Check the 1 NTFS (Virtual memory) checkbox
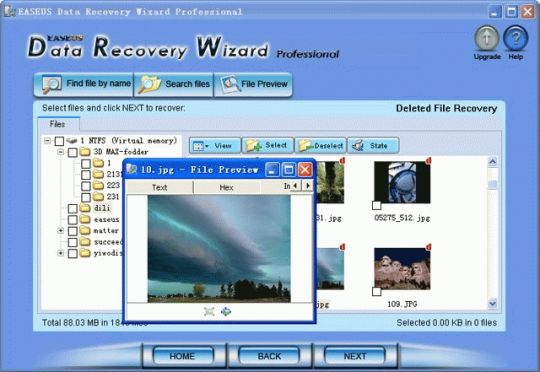Viewport: 540px width, 372px height. pyautogui.click(x=59, y=141)
